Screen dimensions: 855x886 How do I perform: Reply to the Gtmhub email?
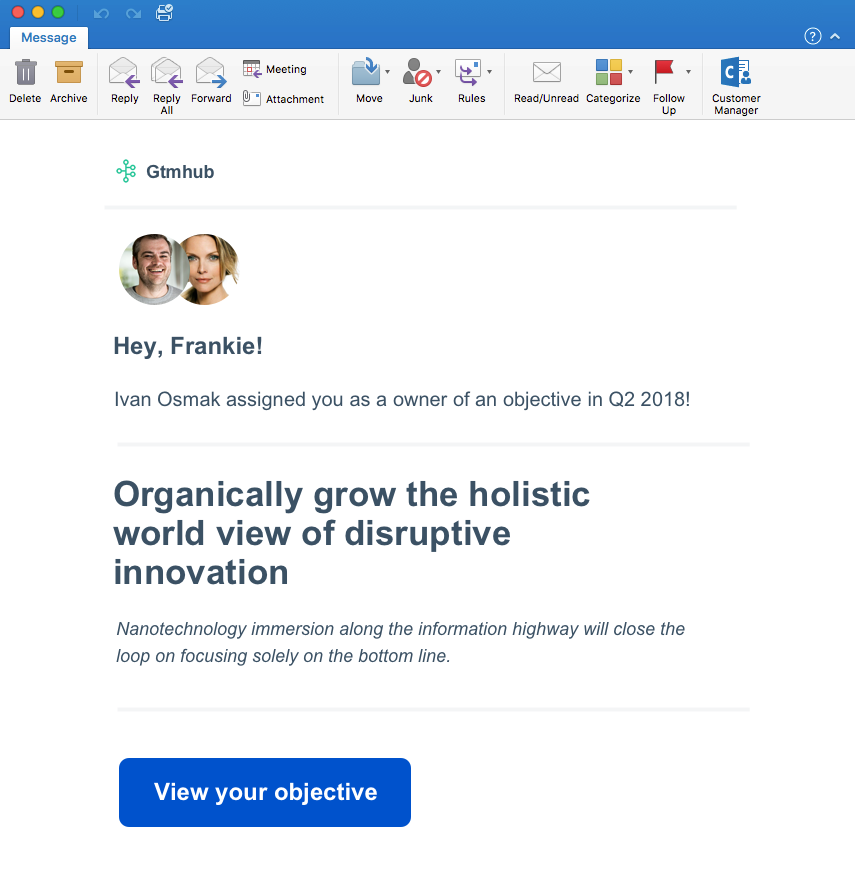124,81
